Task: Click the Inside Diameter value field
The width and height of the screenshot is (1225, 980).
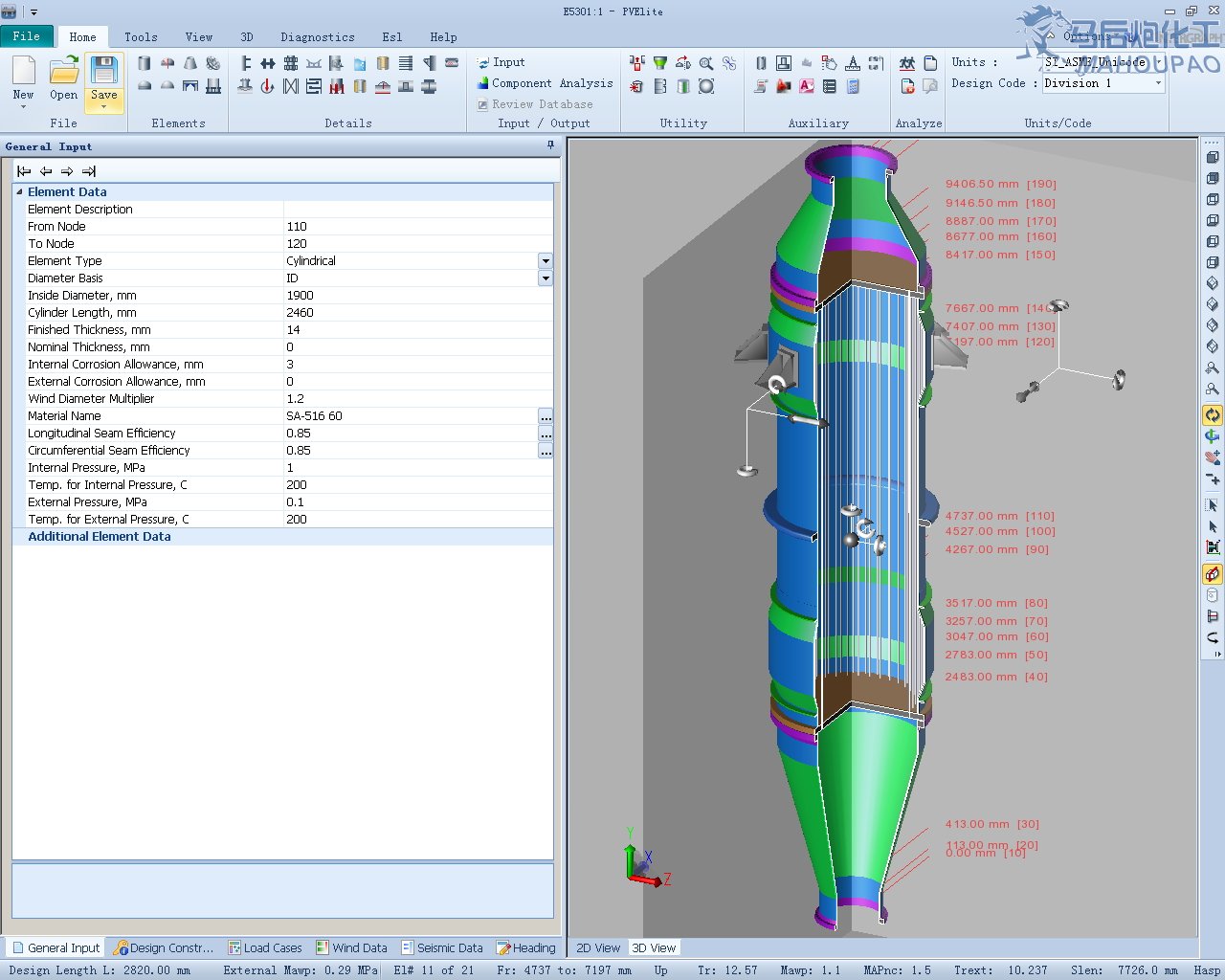Action: (418, 295)
